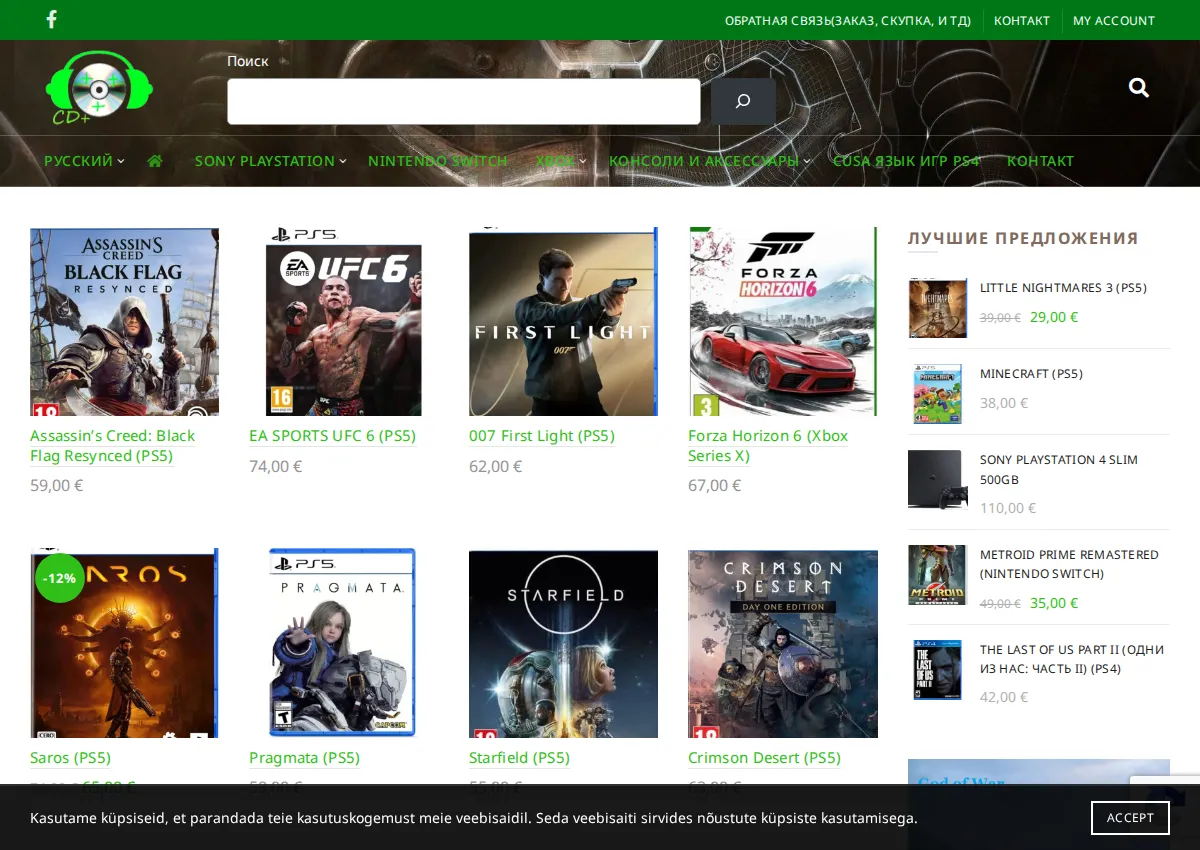
Task: Open LITTLE NIGHTMARES 3 (PS5) sidebar link
Action: coord(1063,288)
